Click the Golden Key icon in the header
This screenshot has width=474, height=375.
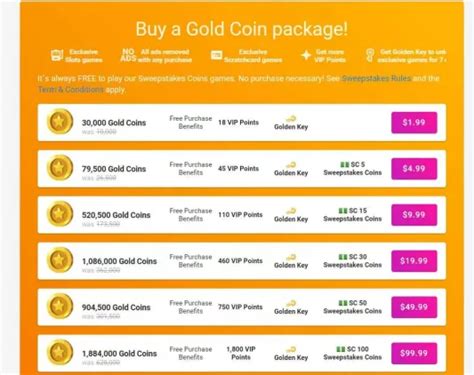(370, 55)
